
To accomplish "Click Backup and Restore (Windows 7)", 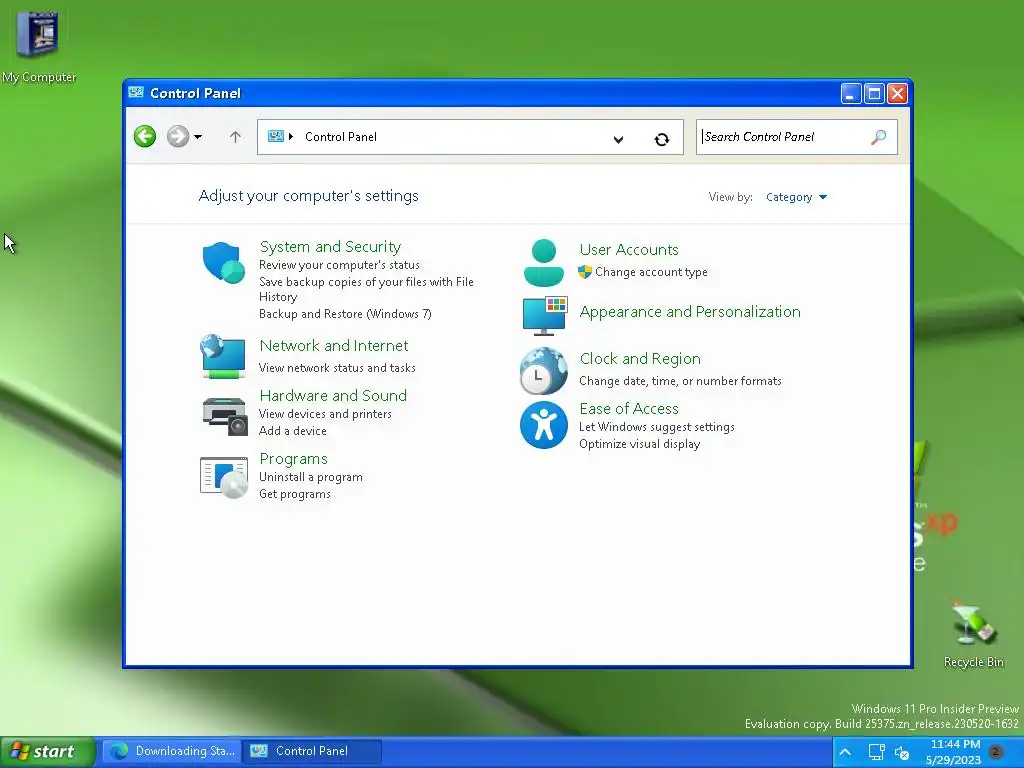I will [x=345, y=314].
